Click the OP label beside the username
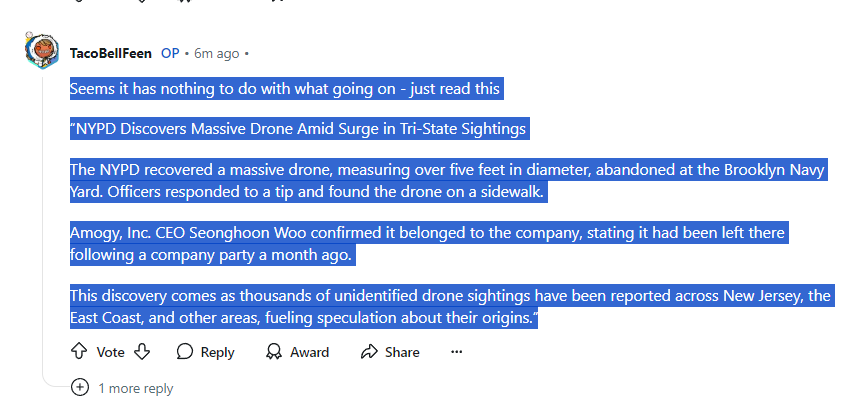854x407 pixels. [170, 53]
